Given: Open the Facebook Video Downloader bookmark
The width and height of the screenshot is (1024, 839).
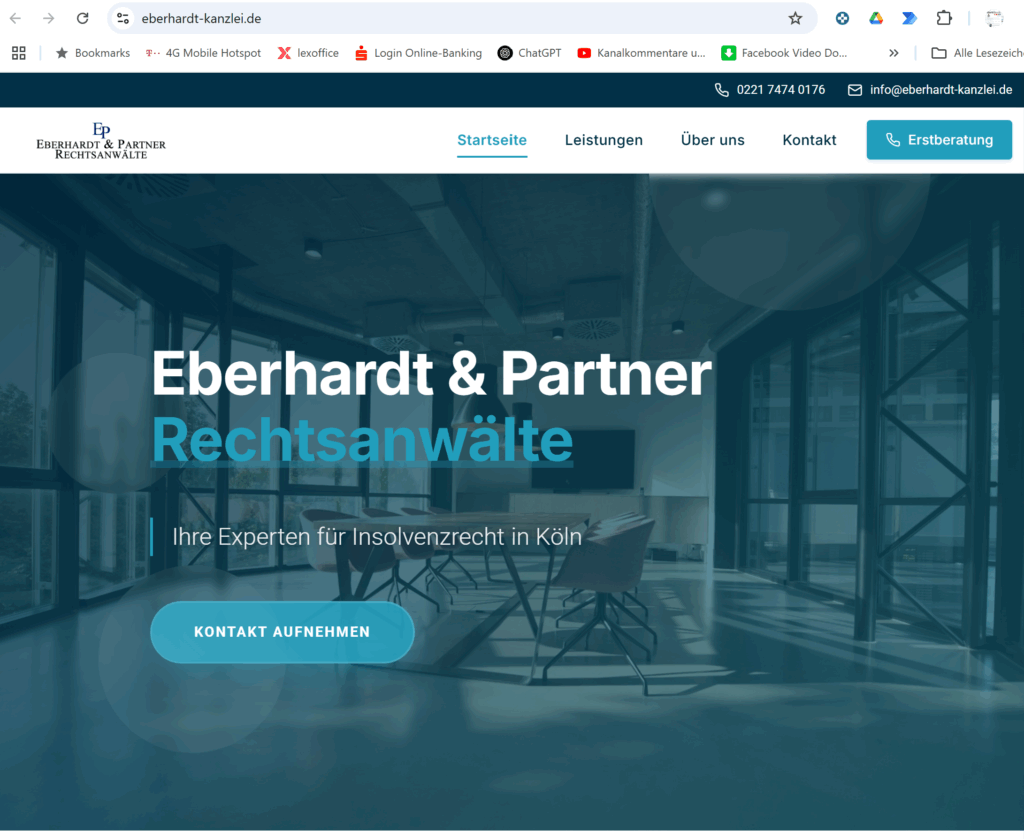Looking at the screenshot, I should pyautogui.click(x=784, y=53).
